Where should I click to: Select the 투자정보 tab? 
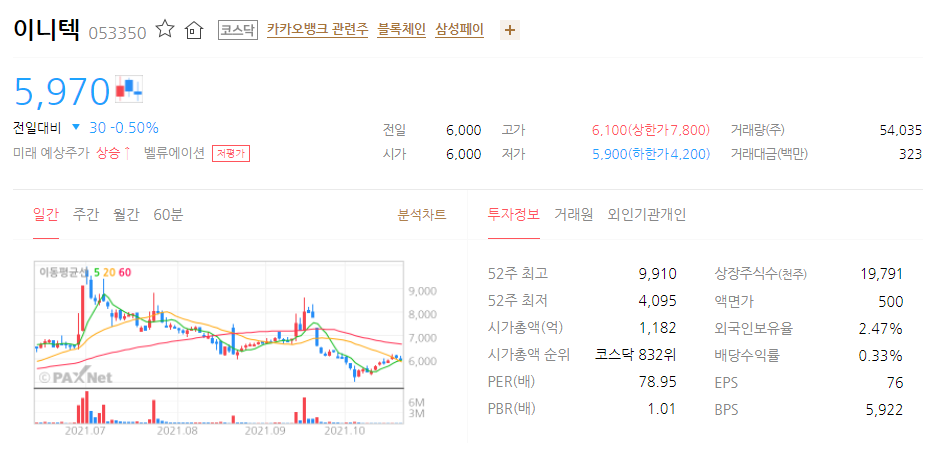point(513,215)
